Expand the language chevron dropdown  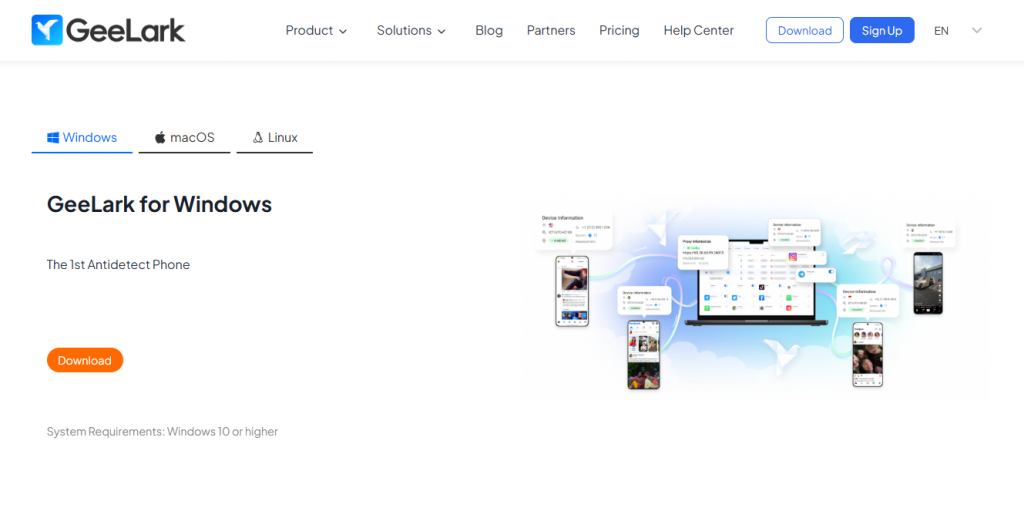(977, 30)
